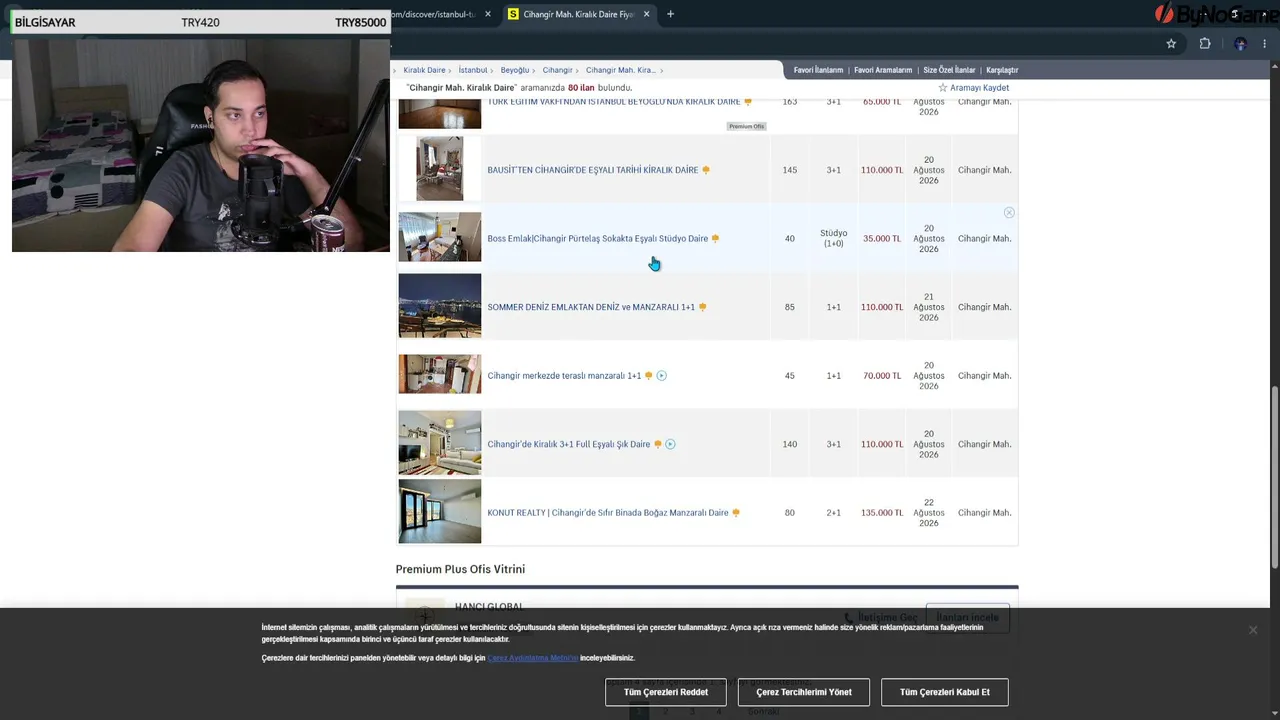Screen dimensions: 1280x720
Task: Close the istanbul discover tab
Action: (x=487, y=14)
